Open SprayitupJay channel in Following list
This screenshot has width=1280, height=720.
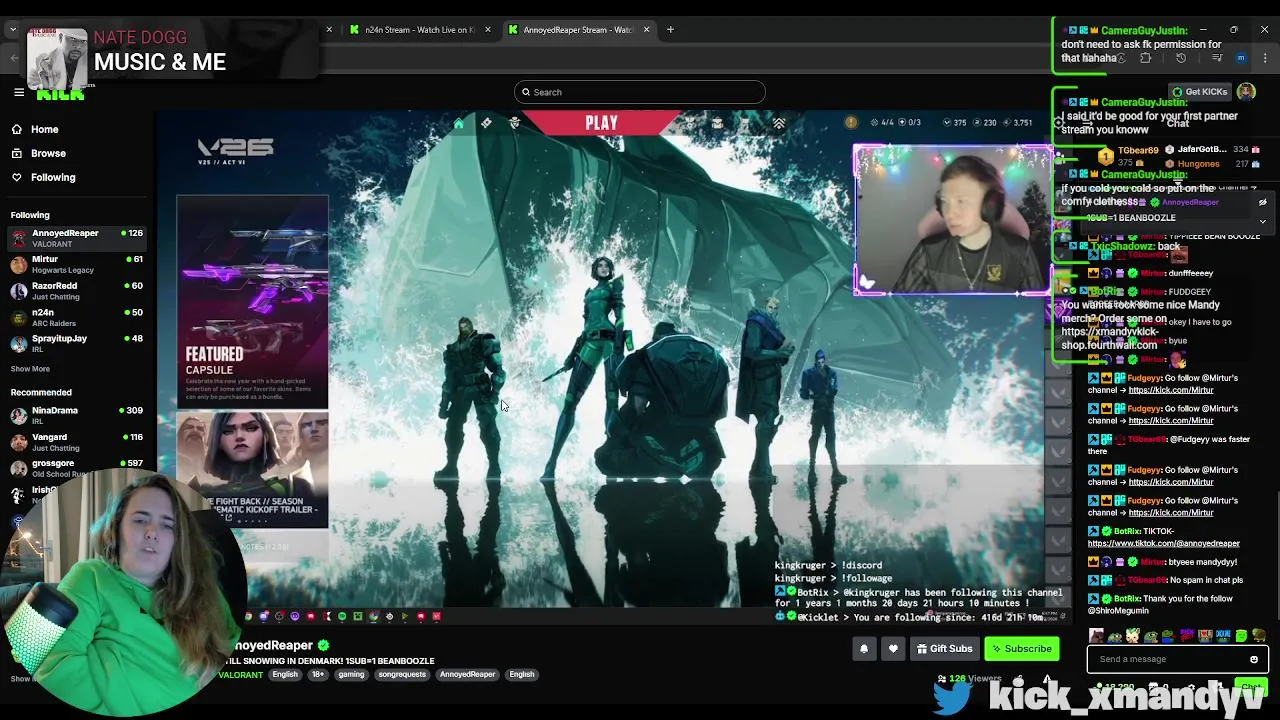click(x=76, y=343)
